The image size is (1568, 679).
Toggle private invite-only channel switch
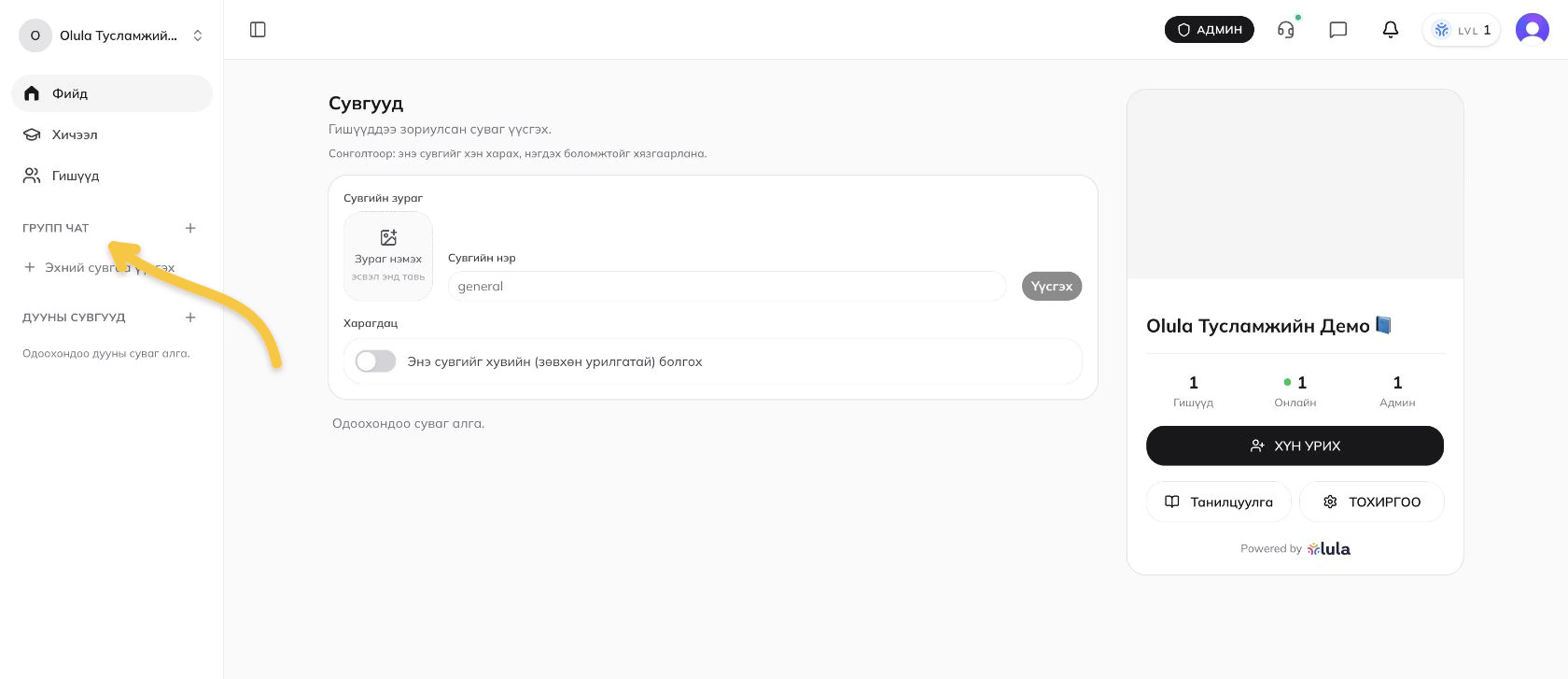point(375,361)
